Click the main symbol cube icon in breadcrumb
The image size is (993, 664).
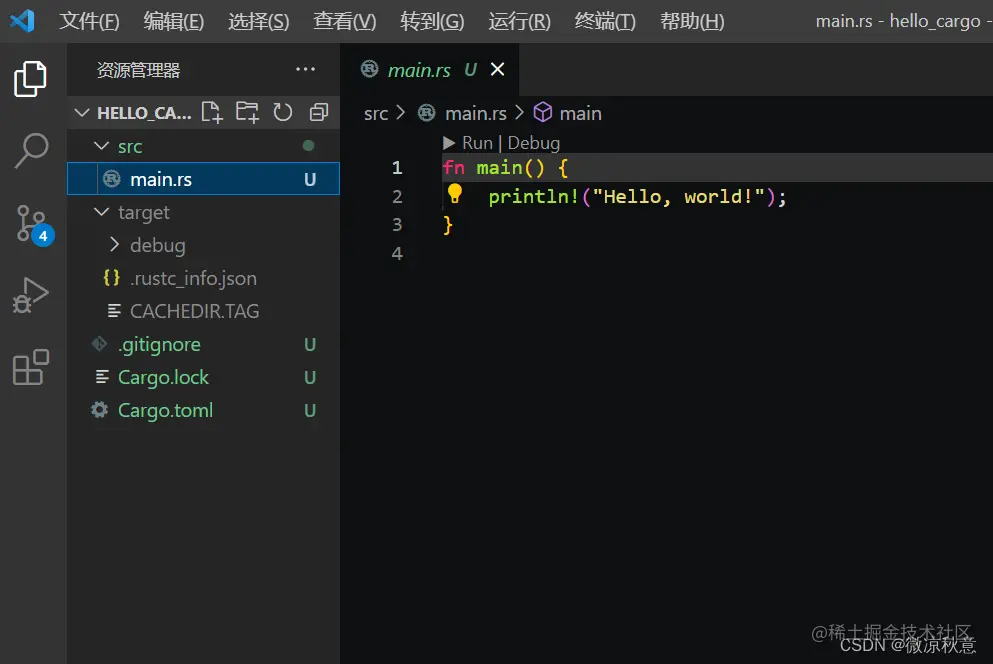coord(543,113)
